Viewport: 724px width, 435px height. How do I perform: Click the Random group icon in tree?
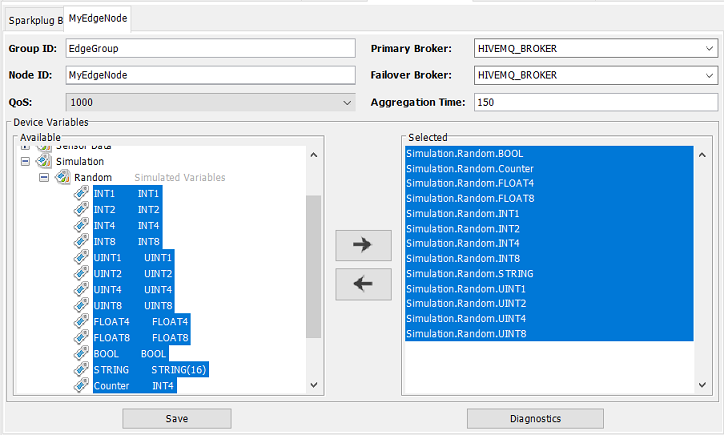coord(63,177)
